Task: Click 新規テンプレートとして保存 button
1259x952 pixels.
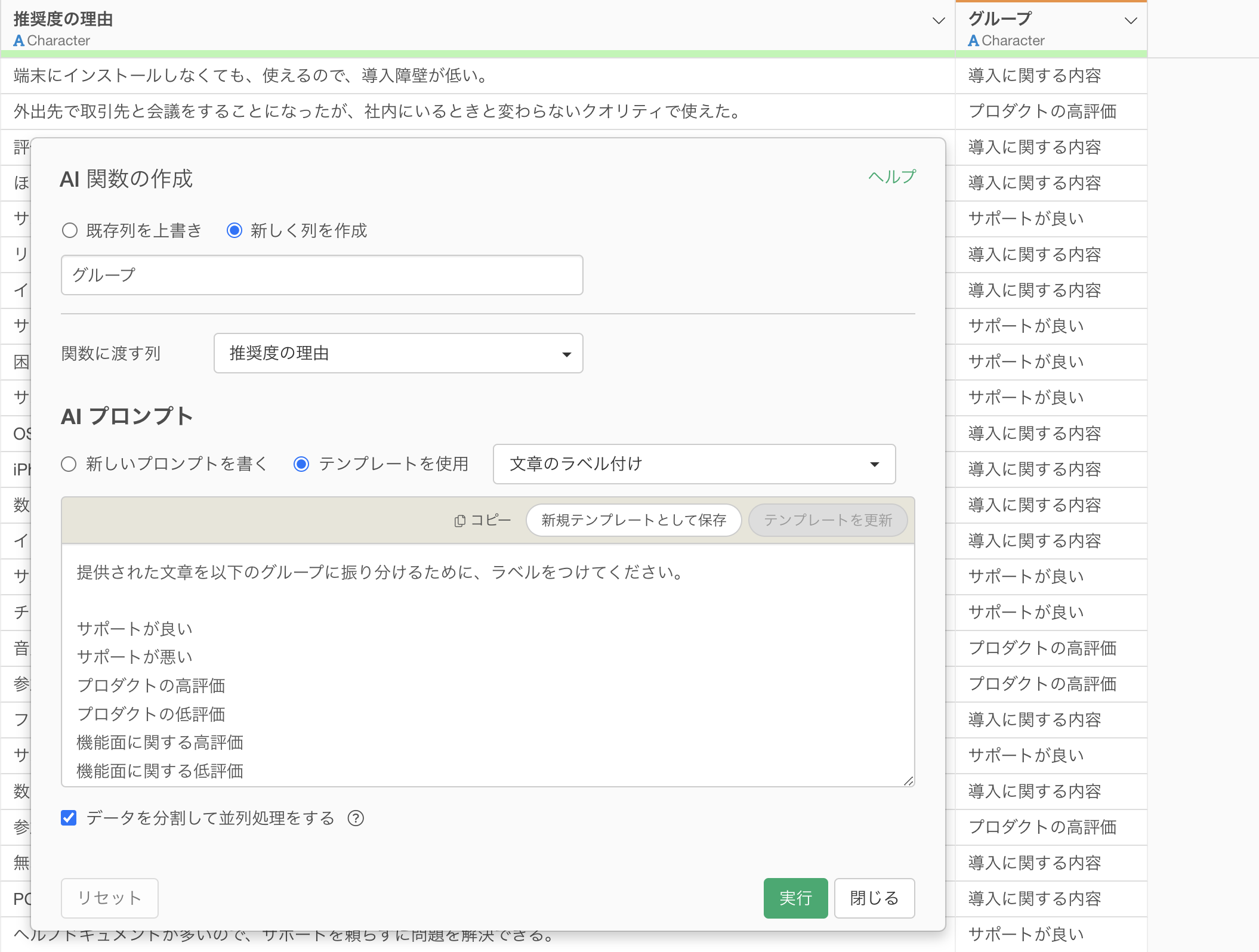Action: click(634, 521)
